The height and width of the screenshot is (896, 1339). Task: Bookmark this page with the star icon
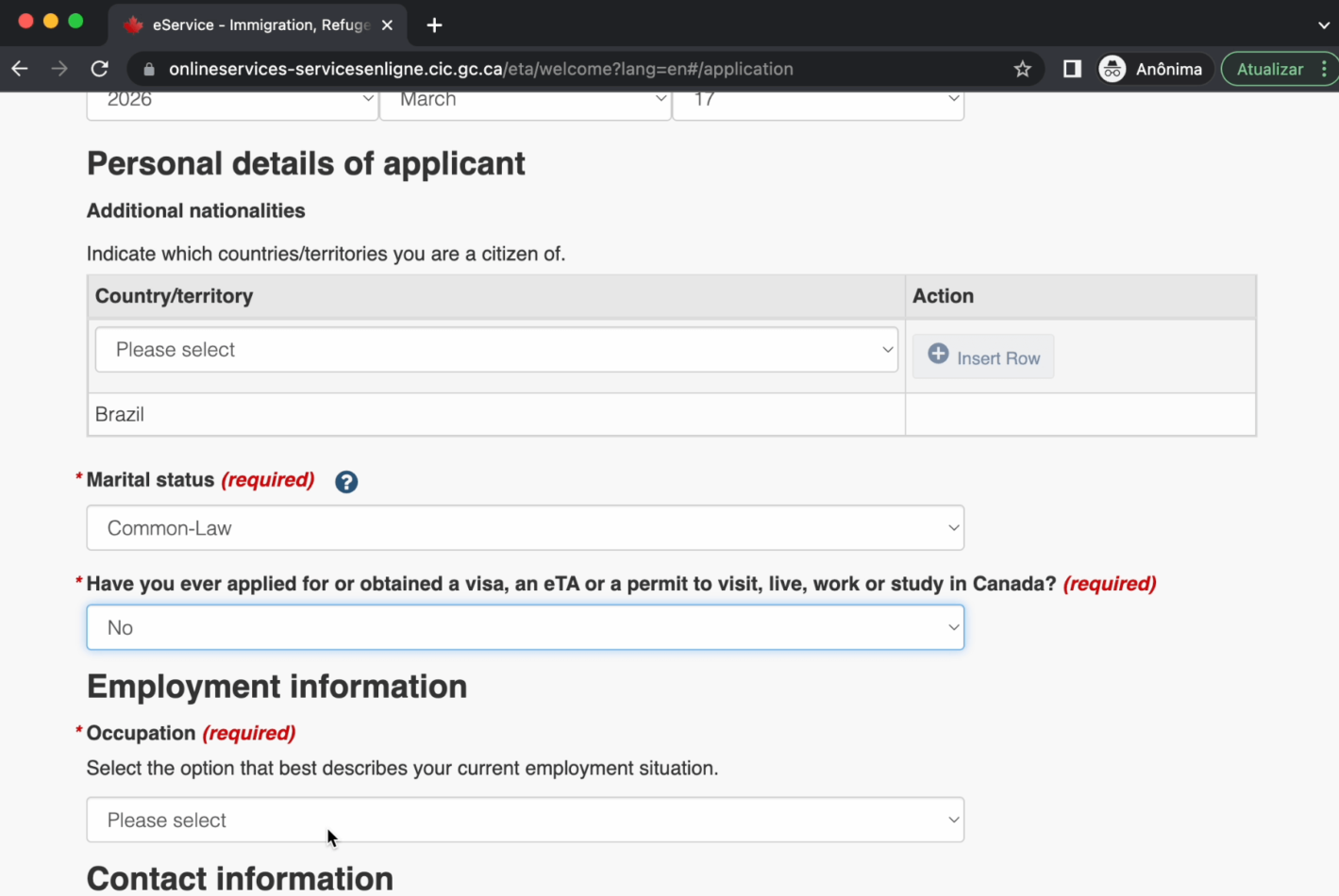pos(1022,69)
